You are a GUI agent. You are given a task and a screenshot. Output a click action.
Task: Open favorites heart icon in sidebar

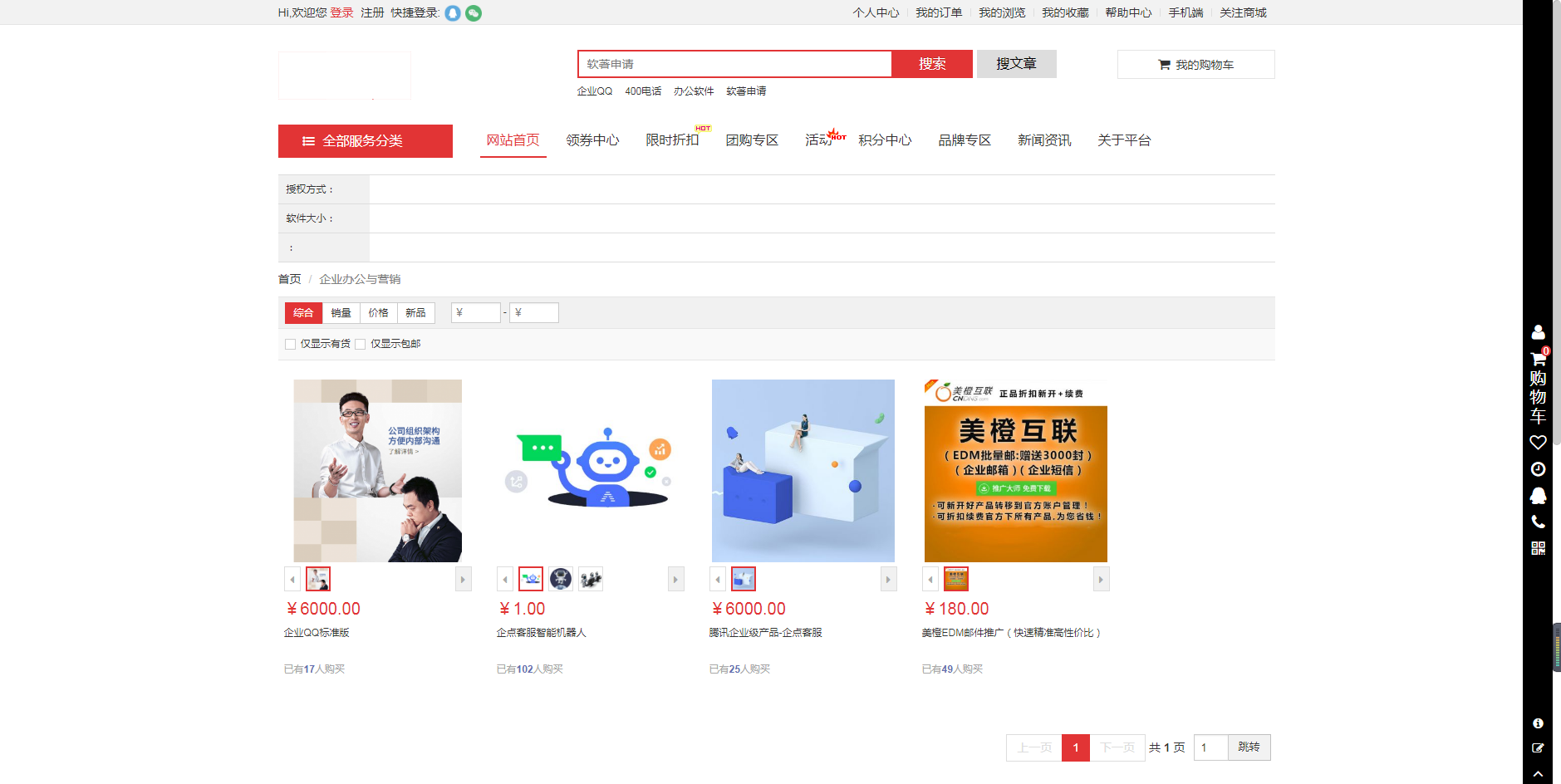pos(1538,442)
